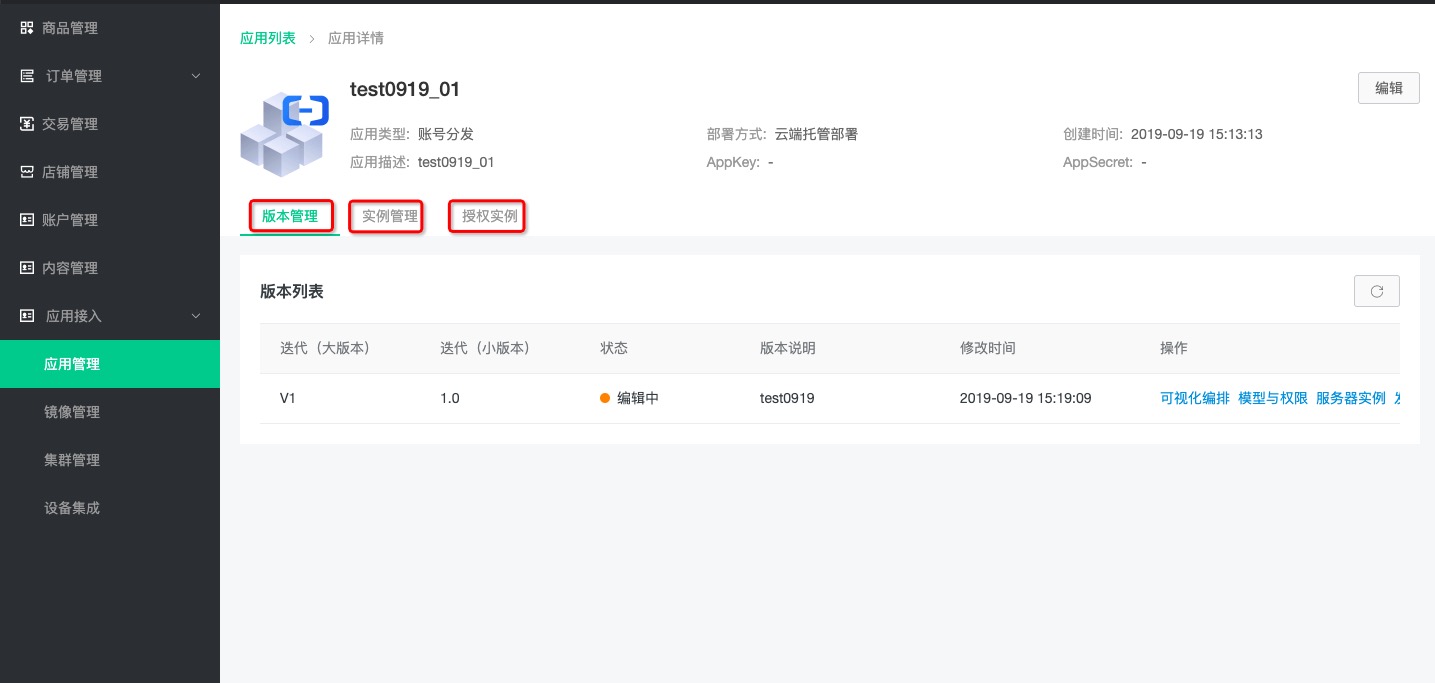Click the 版本说明 column header
The height and width of the screenshot is (683, 1435).
tap(788, 348)
